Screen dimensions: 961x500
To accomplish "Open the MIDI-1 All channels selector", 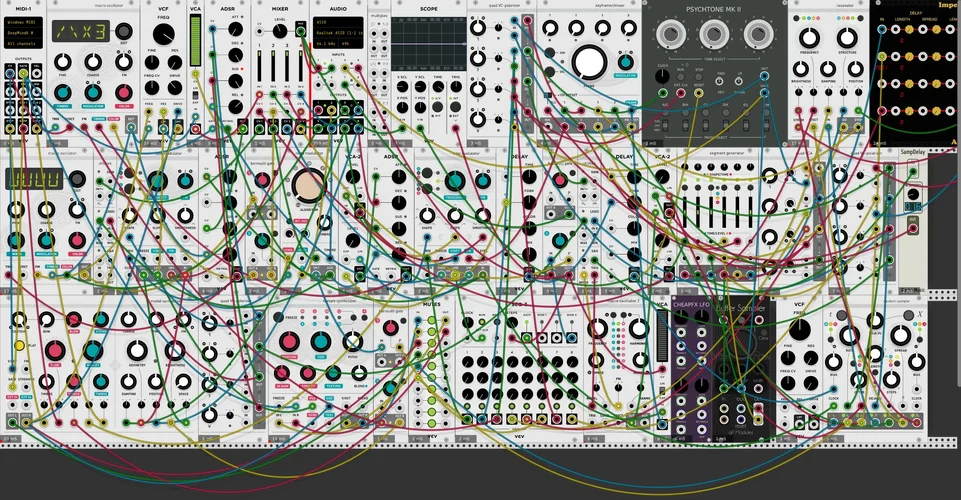I will click(x=24, y=44).
